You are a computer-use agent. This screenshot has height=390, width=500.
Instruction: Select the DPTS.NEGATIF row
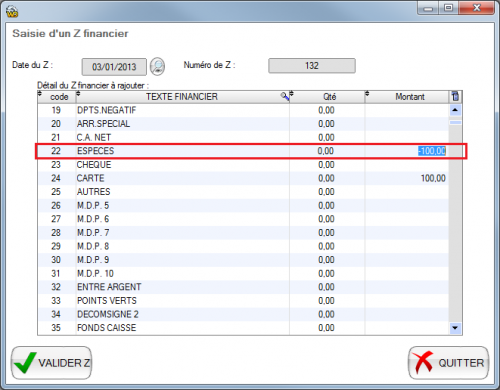coord(243,110)
